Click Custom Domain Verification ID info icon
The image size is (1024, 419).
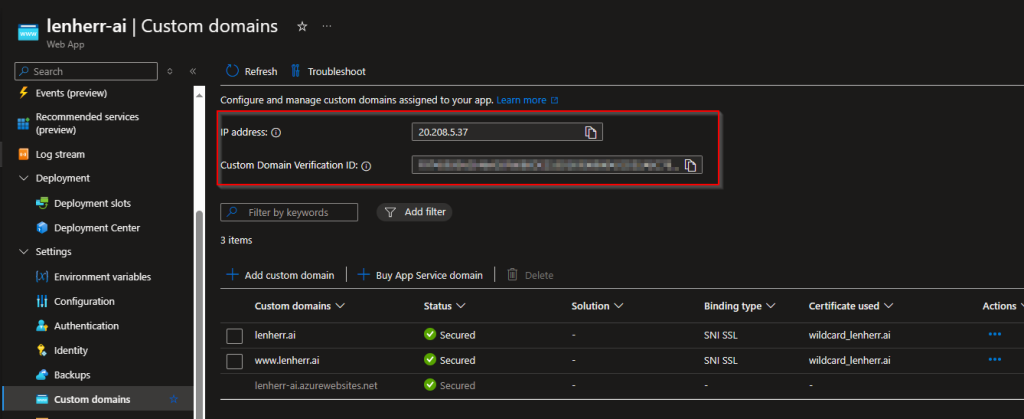tap(366, 166)
